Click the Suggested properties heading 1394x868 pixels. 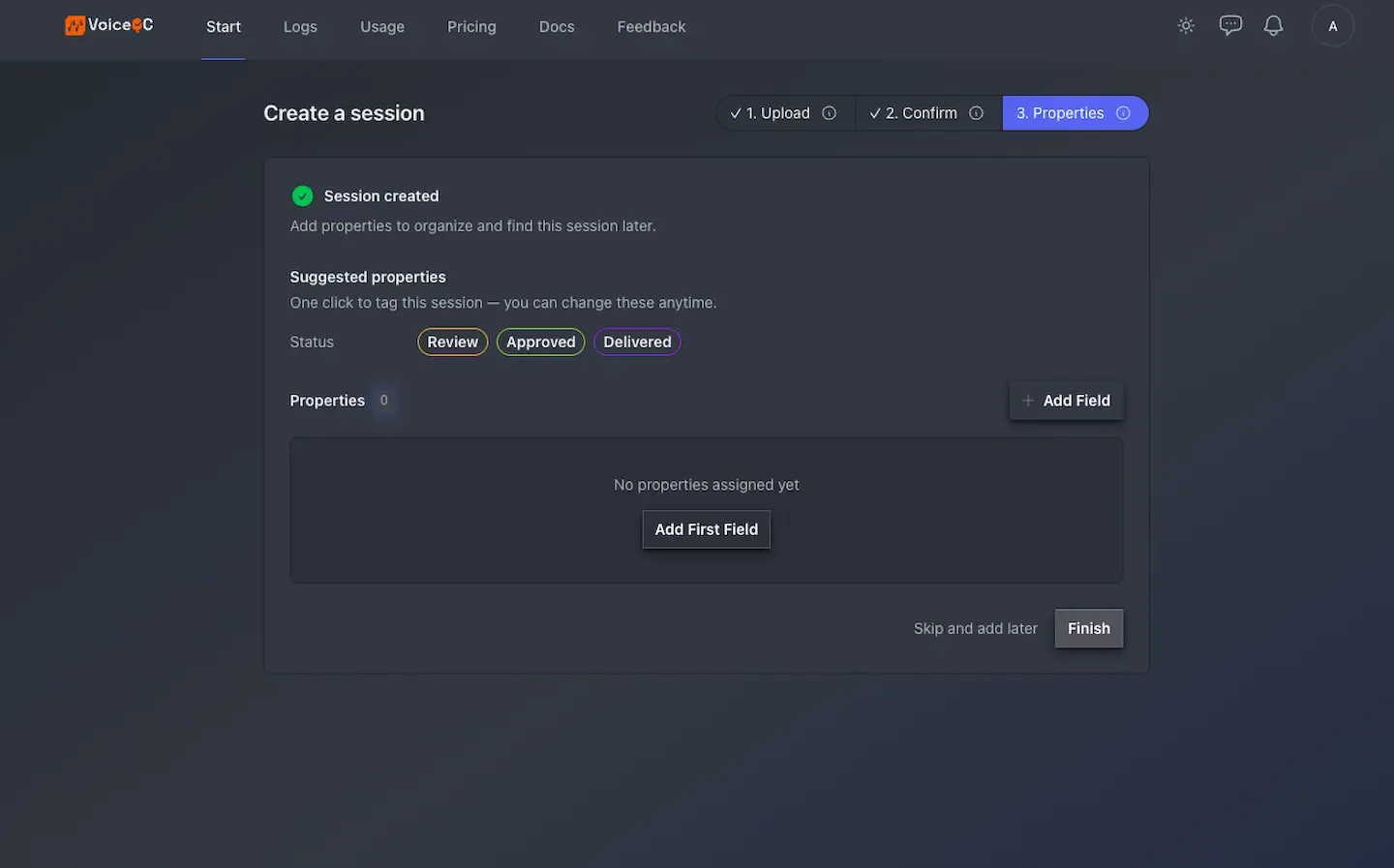click(x=368, y=277)
